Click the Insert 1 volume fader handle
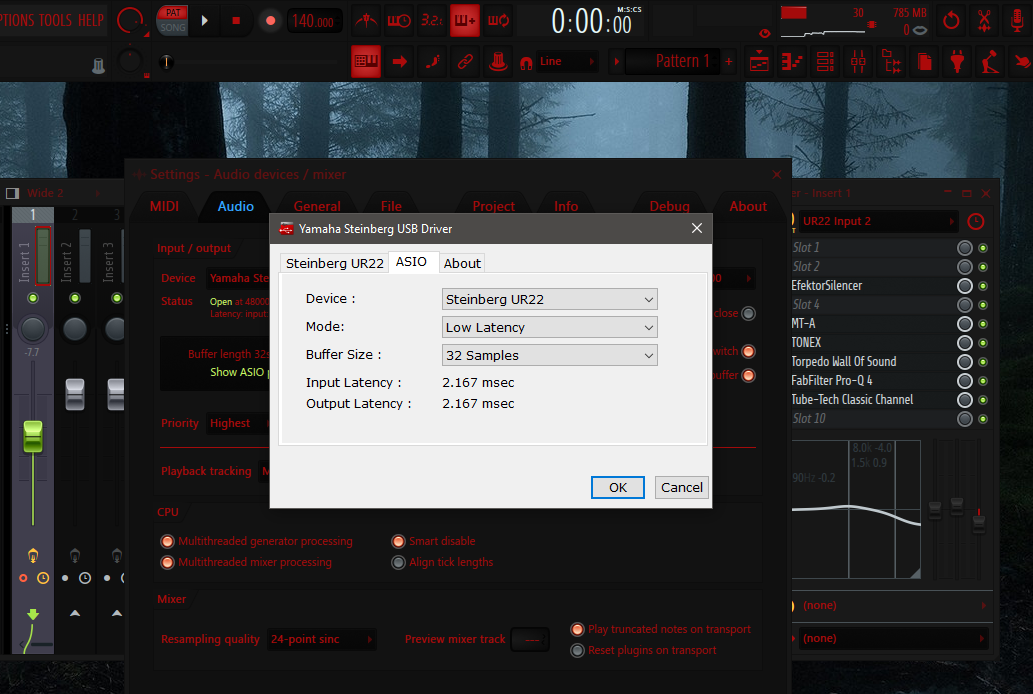The width and height of the screenshot is (1033, 694). (33, 437)
